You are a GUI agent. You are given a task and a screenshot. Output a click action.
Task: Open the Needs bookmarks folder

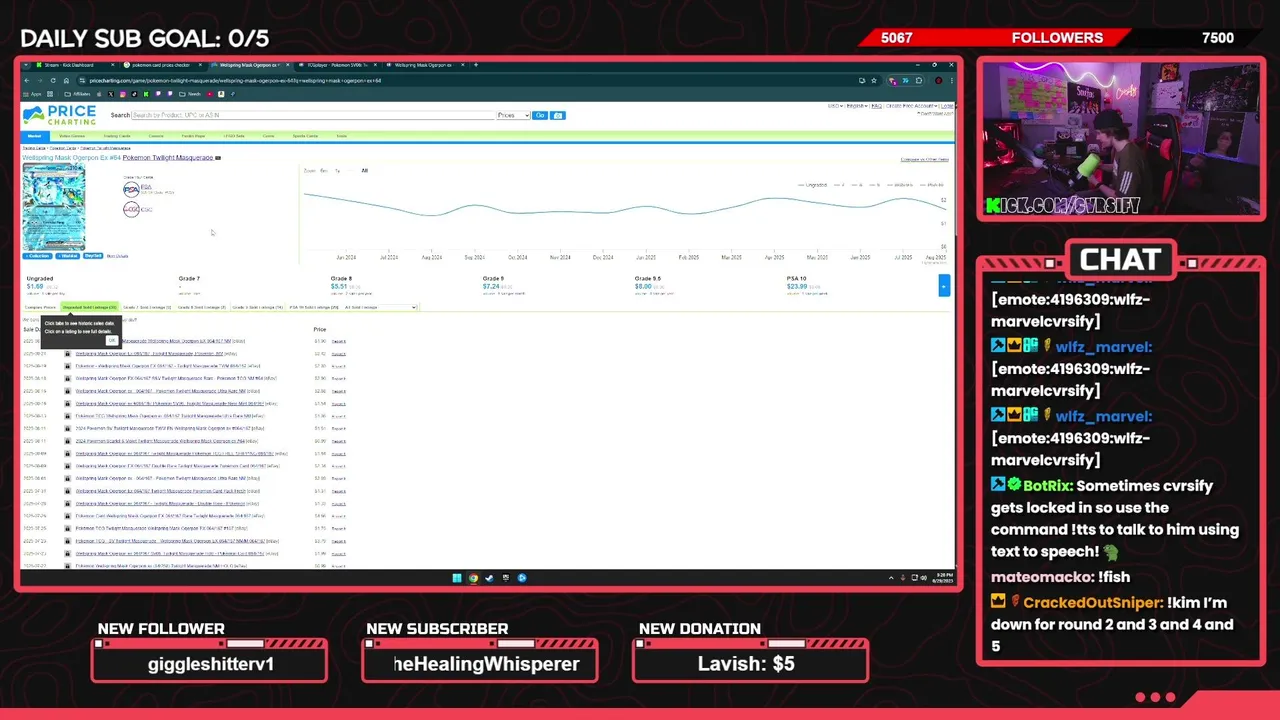pos(190,94)
